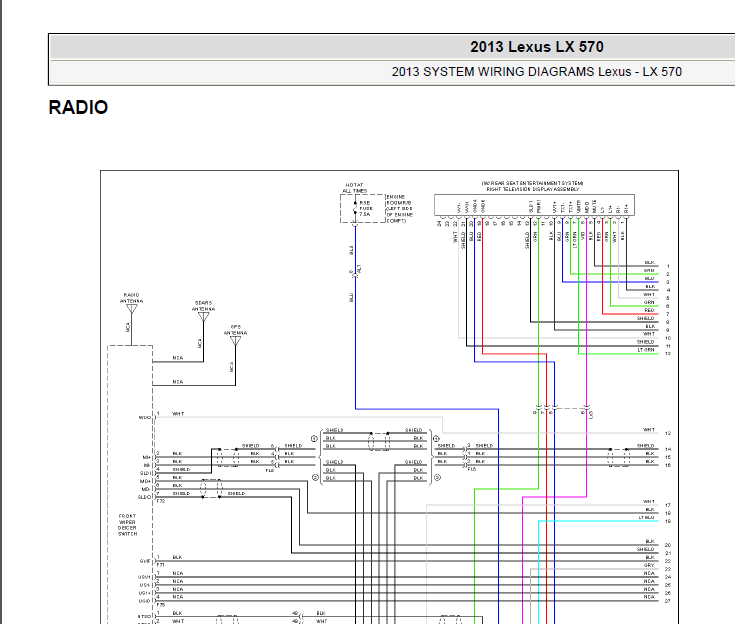Click the "SHIELD" wire label at terminal 21

645,549
